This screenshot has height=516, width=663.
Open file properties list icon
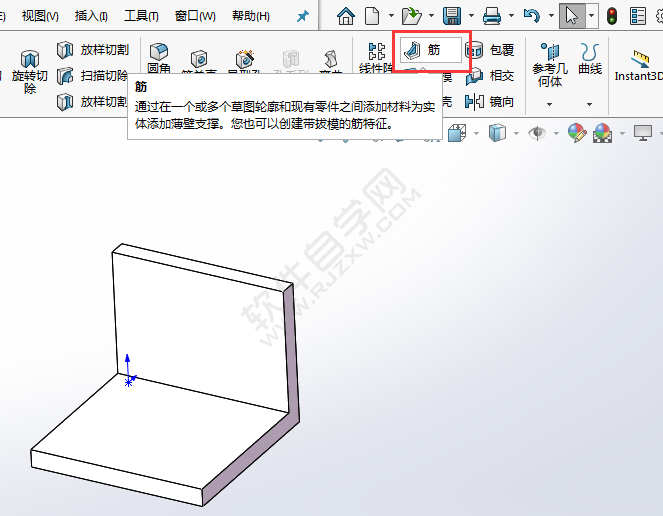pos(638,16)
